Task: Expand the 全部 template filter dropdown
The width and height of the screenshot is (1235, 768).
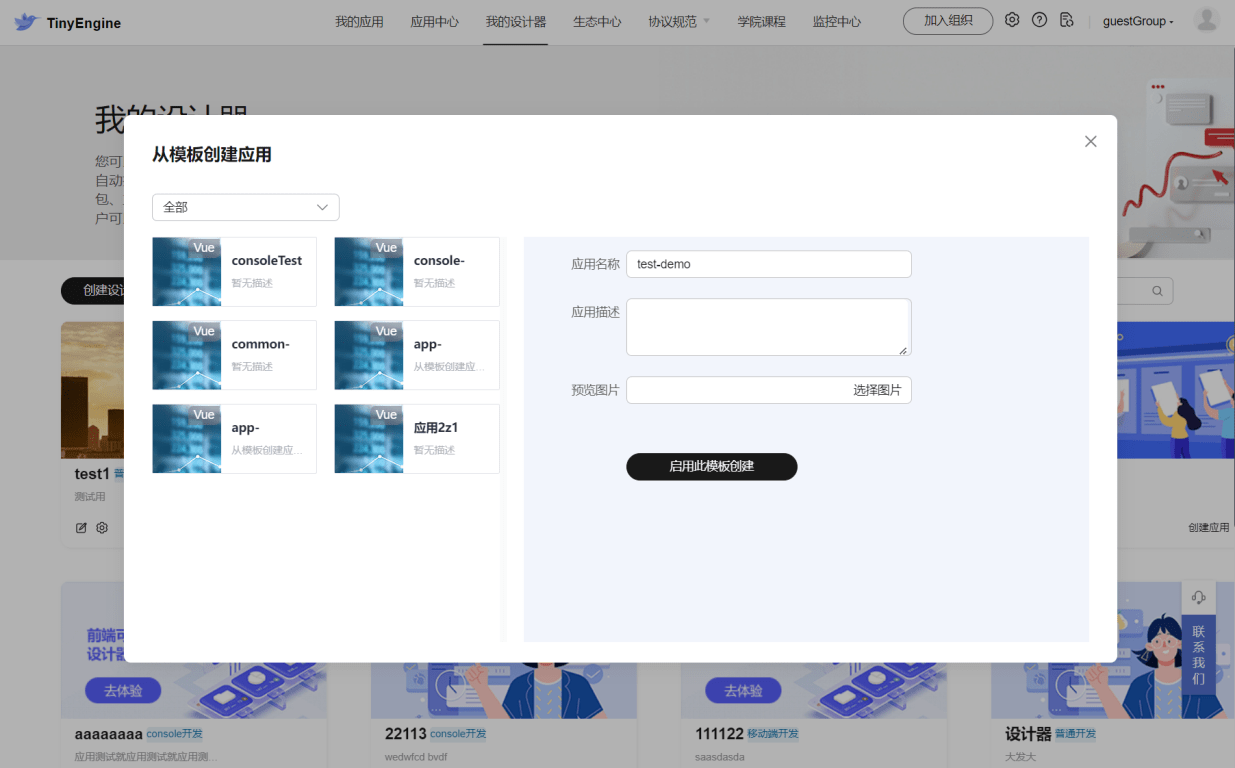Action: [246, 207]
